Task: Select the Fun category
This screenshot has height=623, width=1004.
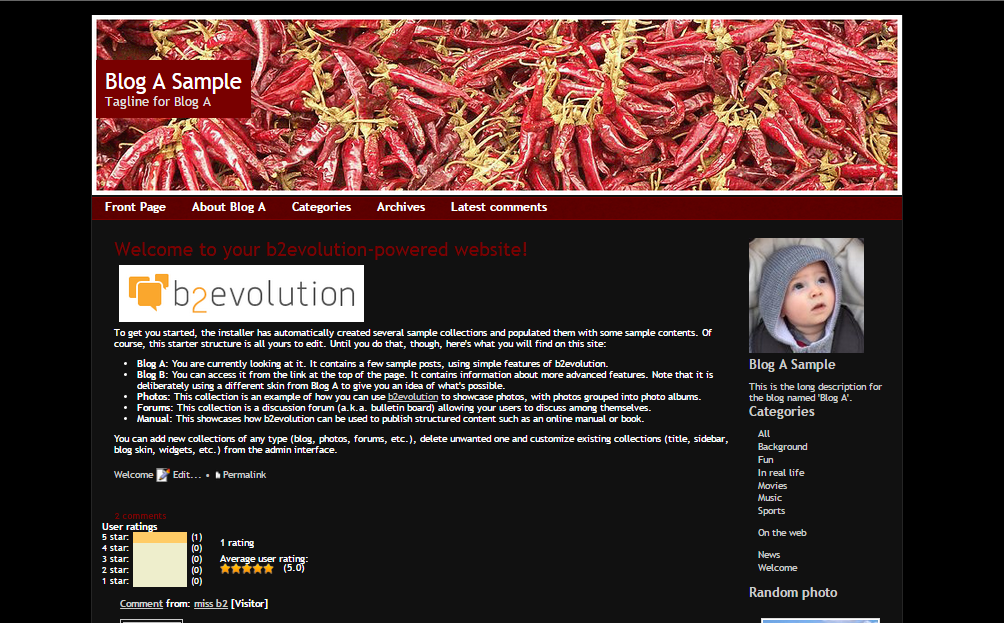Action: (765, 460)
